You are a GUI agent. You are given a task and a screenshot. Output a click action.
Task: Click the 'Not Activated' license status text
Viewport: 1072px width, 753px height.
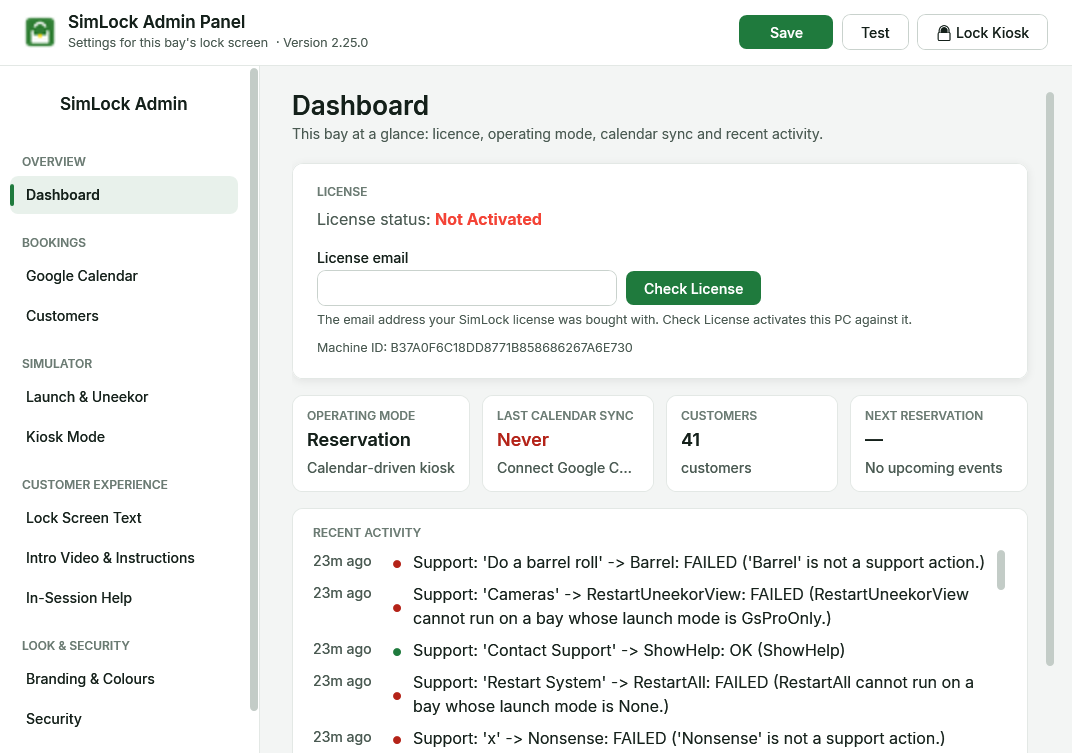[x=488, y=220]
